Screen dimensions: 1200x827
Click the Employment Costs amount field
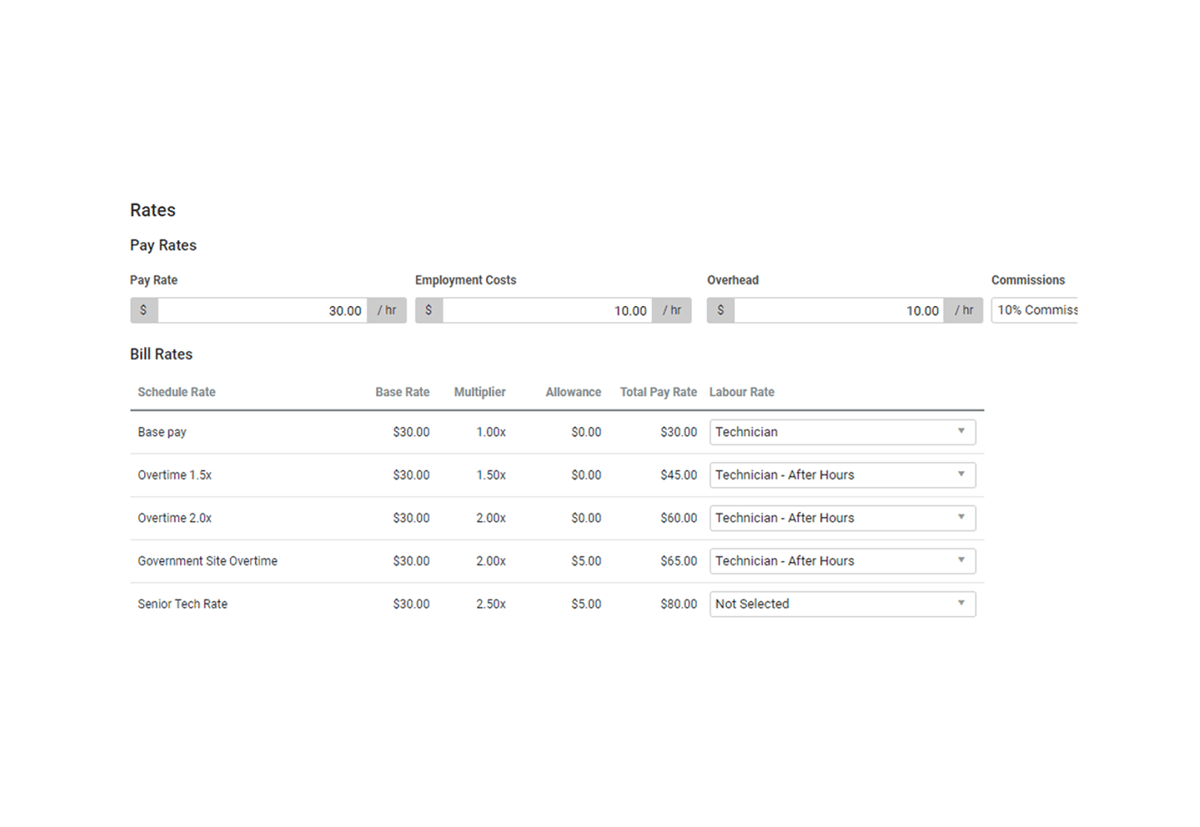click(547, 310)
